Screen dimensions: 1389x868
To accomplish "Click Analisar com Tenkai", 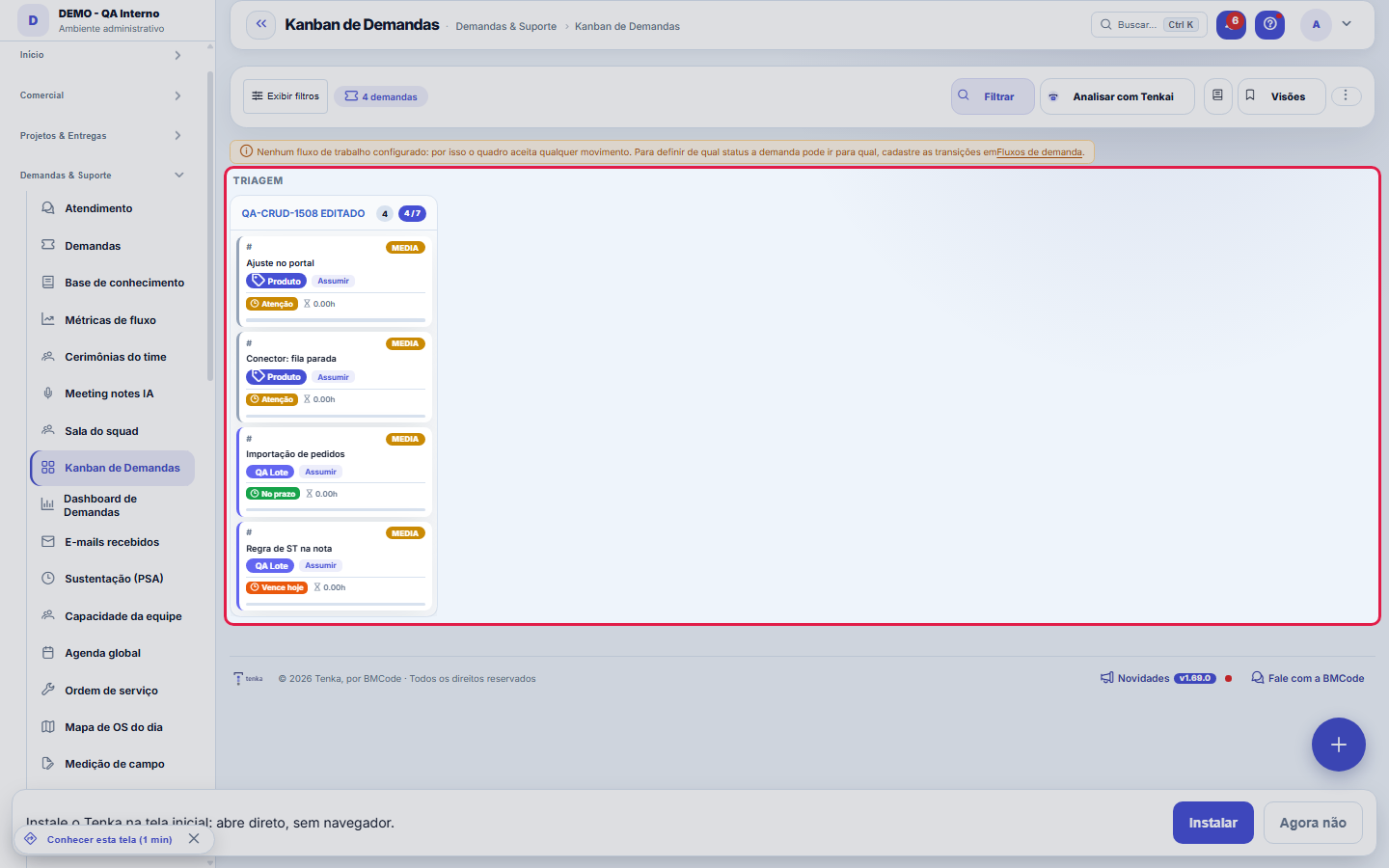I will [1117, 96].
